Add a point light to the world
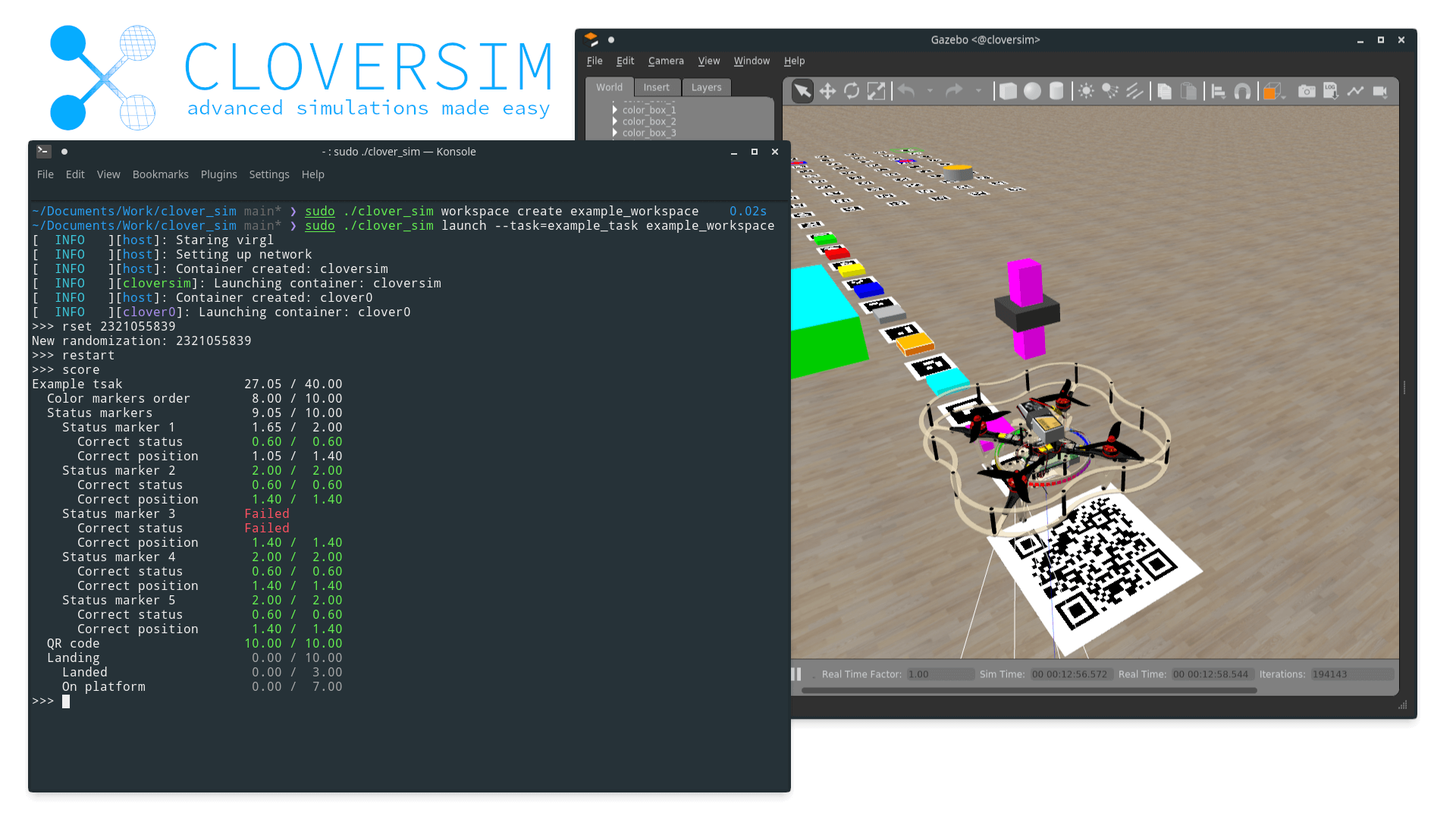 1085,91
